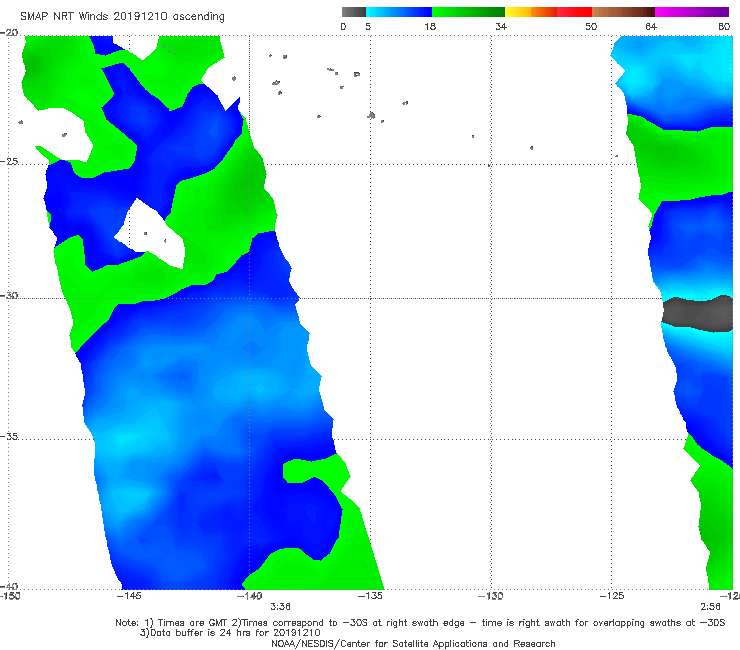Click the 'SMAP NRT Winds 20191210 ascending' title
The image size is (740, 650).
pos(122,17)
